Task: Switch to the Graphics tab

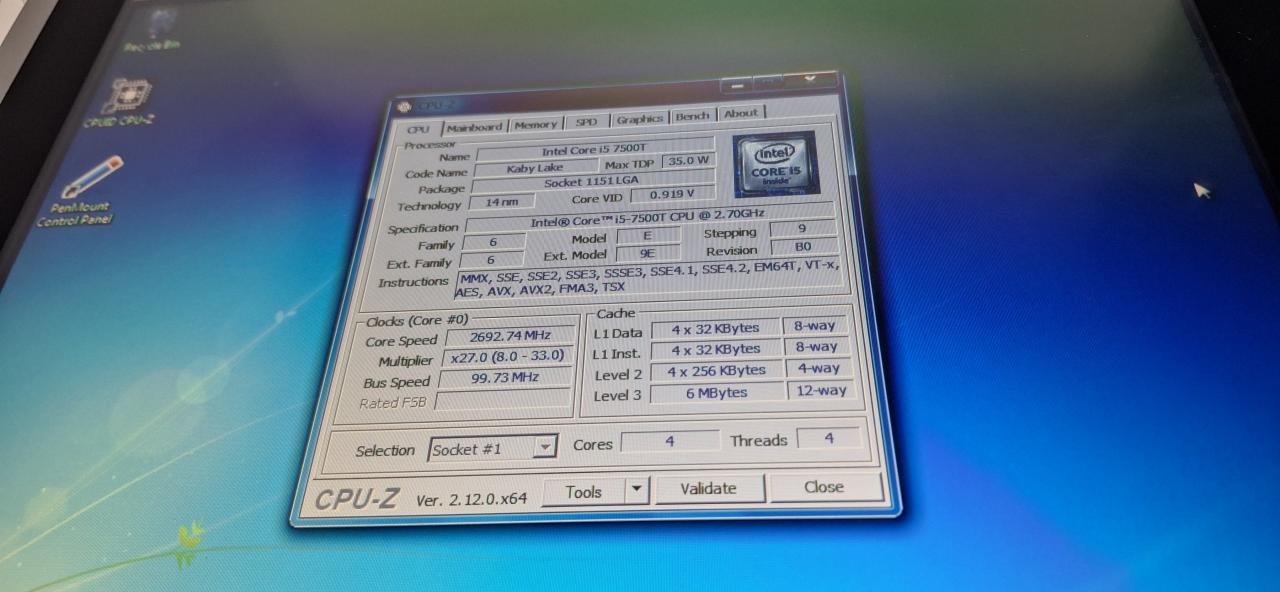Action: 639,119
